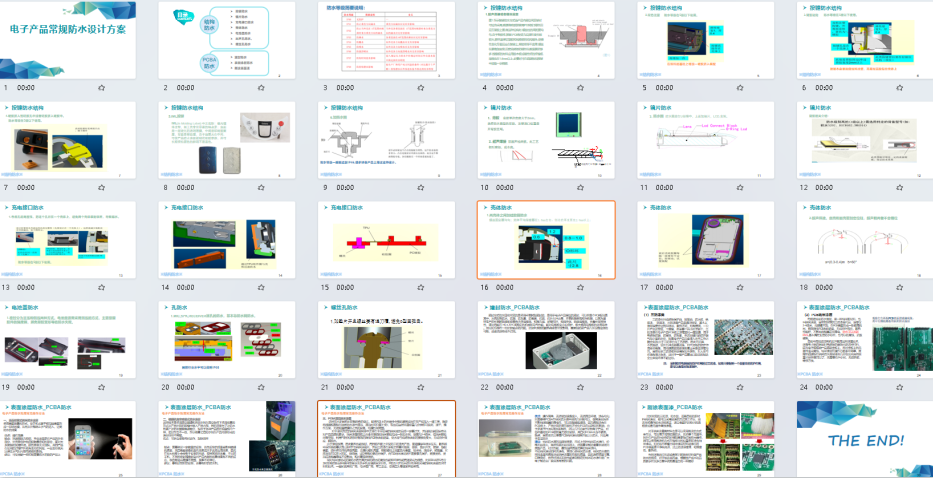The image size is (933, 478).
Task: Click the 00:00 timing under slide 1
Action: [x=26, y=88]
